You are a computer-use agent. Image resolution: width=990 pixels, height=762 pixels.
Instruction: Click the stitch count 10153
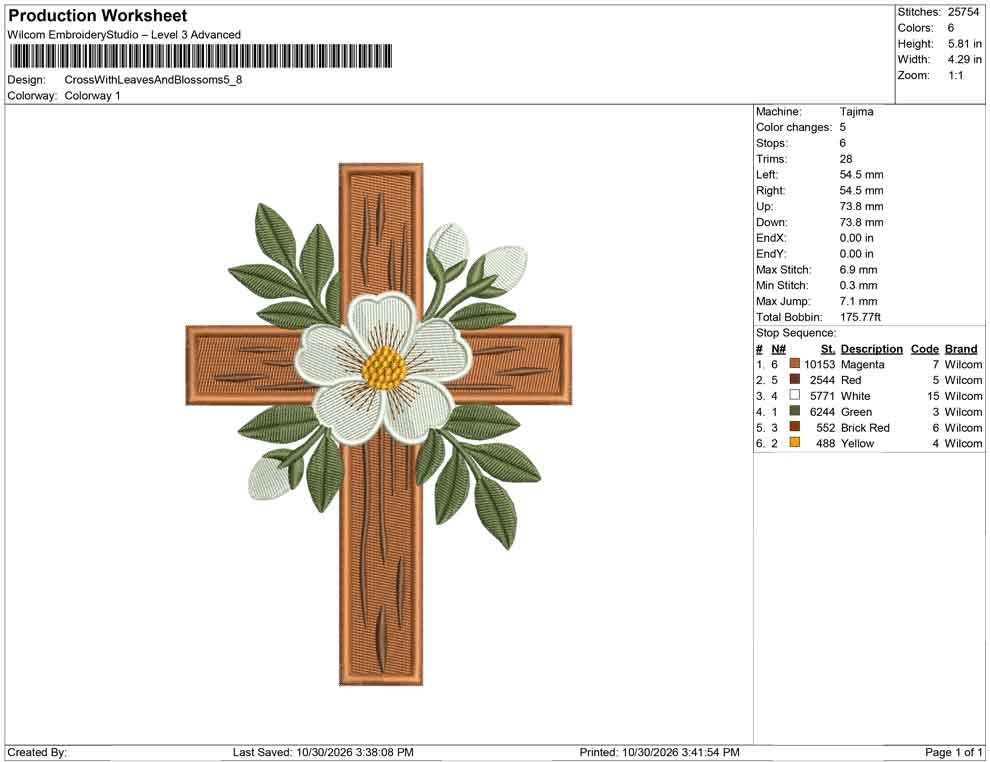pyautogui.click(x=819, y=364)
